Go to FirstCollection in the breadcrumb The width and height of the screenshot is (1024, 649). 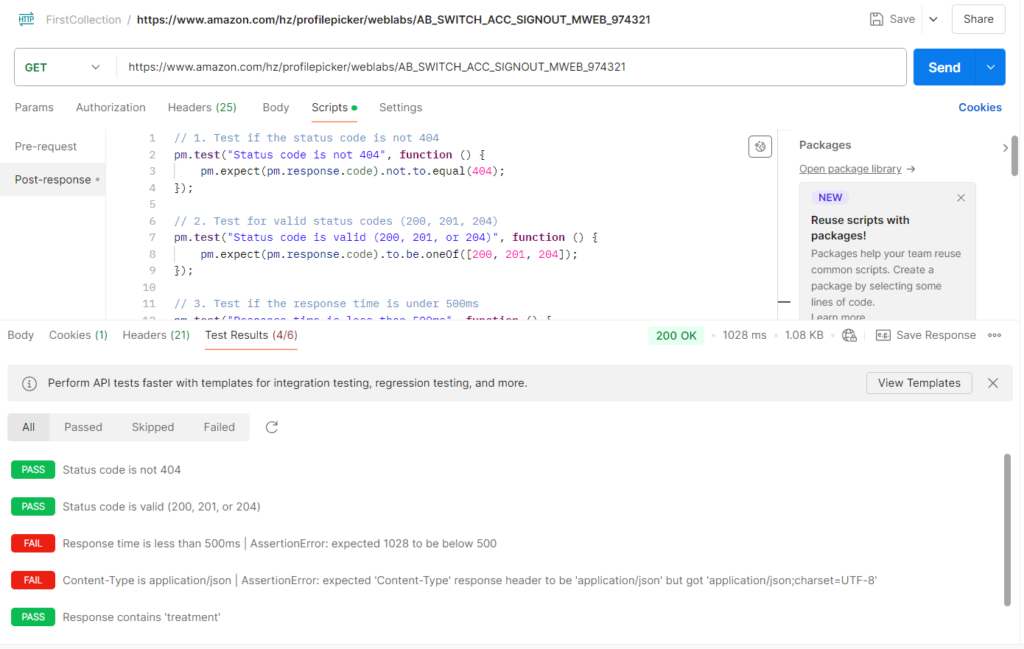84,20
